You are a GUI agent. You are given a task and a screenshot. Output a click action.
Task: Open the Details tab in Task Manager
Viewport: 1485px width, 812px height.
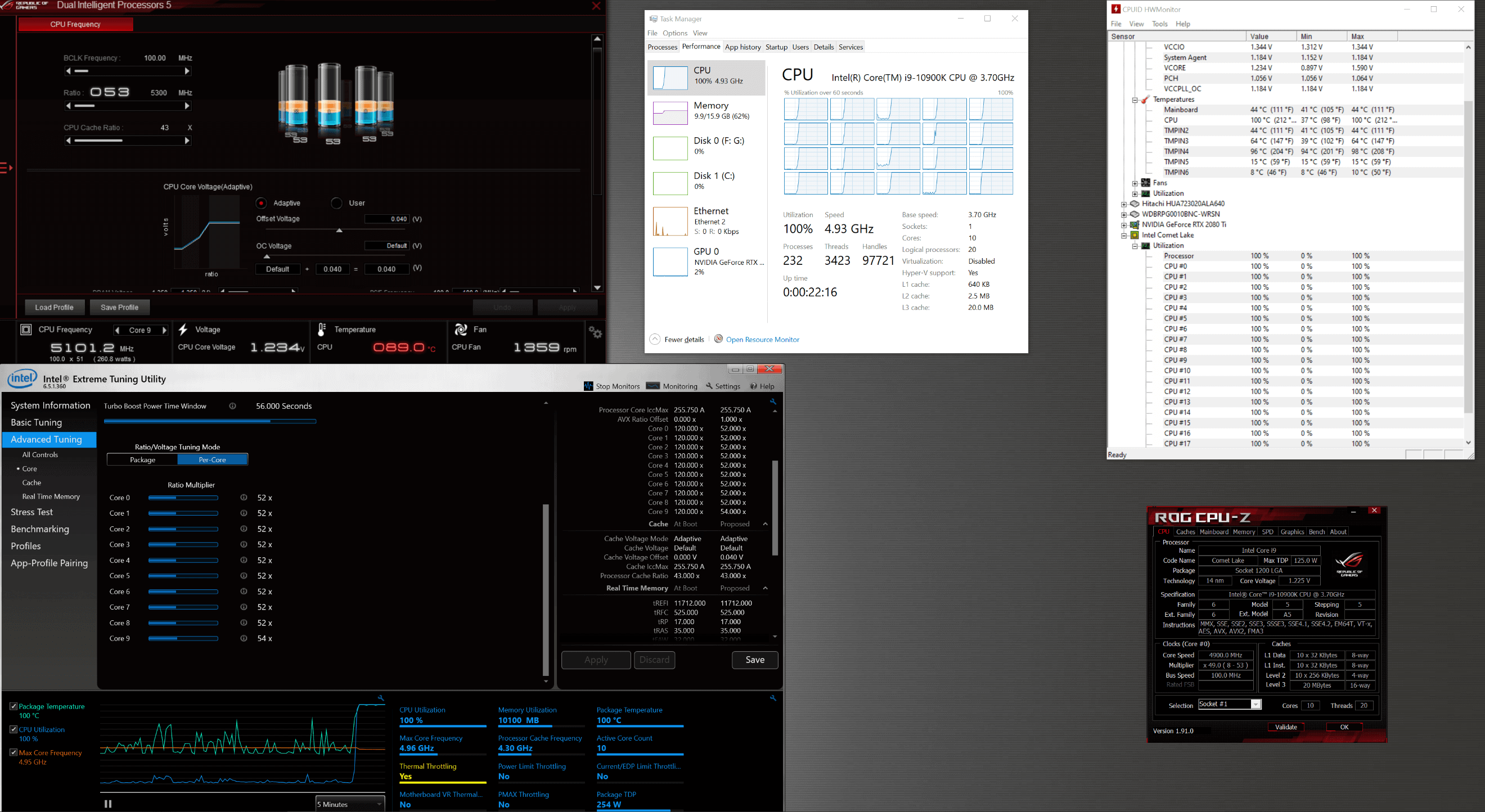pos(823,47)
